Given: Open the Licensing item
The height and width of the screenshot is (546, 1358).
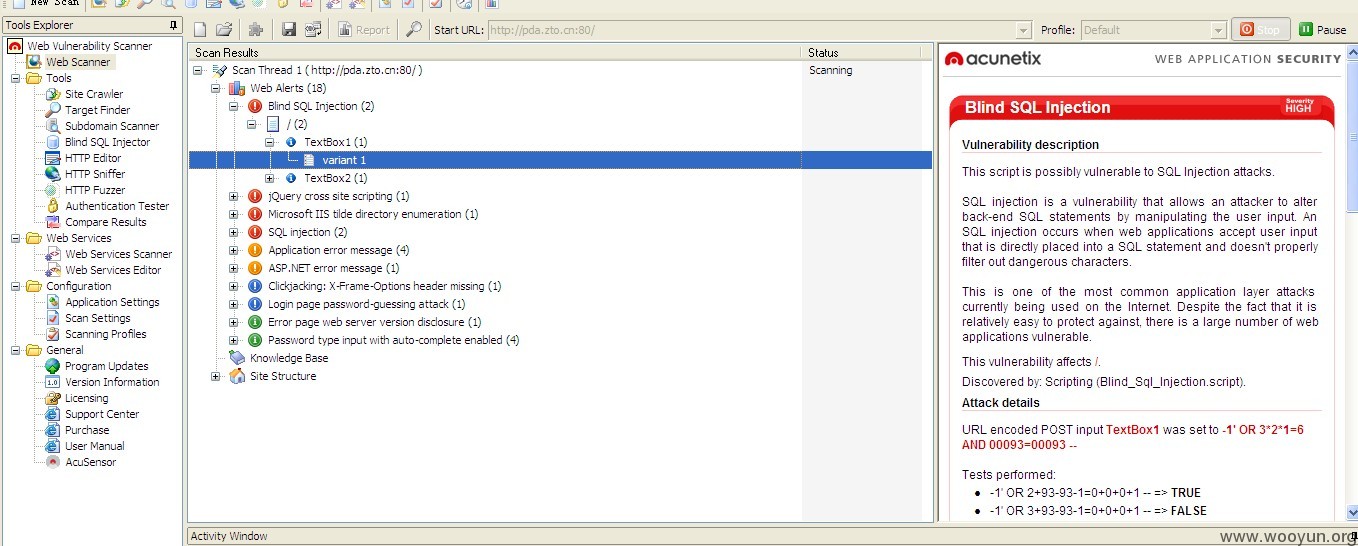Looking at the screenshot, I should 86,398.
